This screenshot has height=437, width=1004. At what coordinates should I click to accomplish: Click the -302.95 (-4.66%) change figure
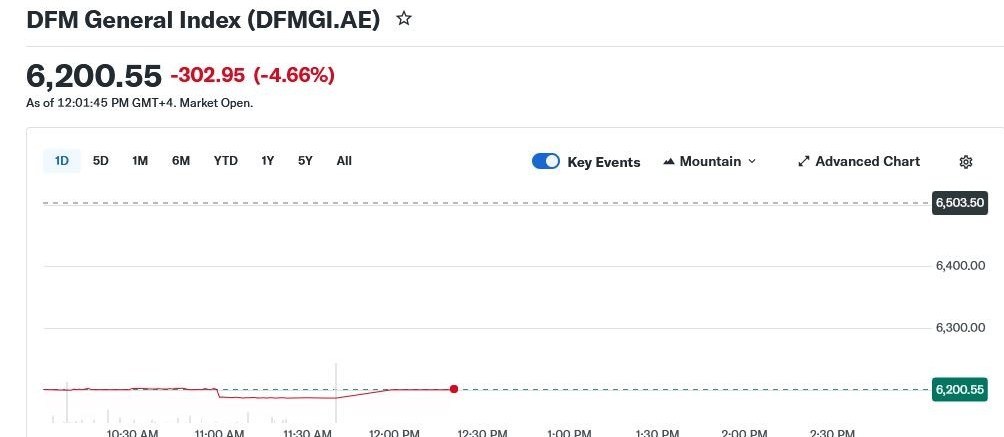pyautogui.click(x=252, y=75)
